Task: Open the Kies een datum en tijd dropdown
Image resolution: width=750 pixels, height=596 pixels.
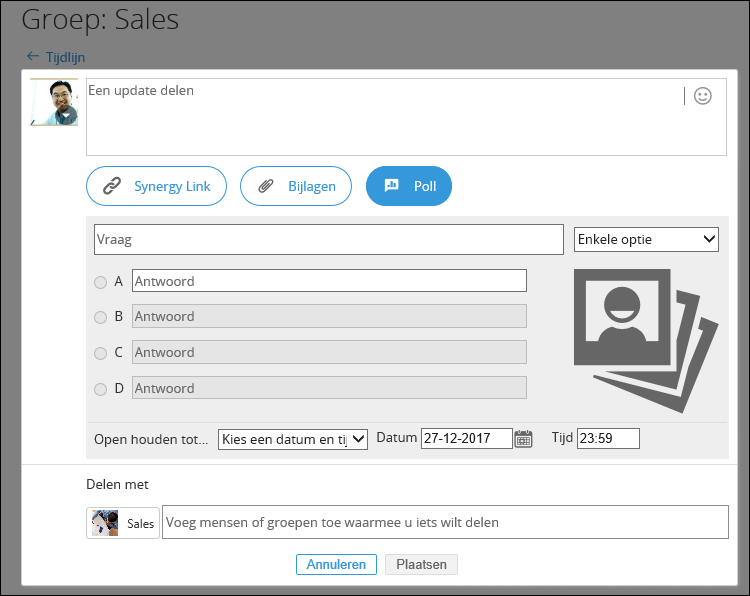Action: [x=293, y=439]
